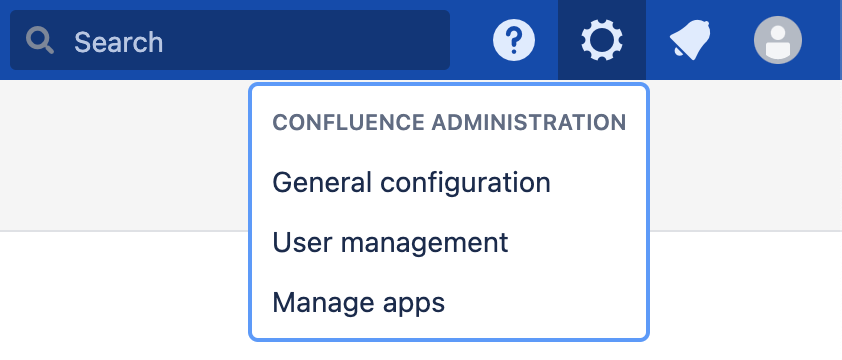
Task: Follow the General configuration link
Action: click(x=411, y=183)
